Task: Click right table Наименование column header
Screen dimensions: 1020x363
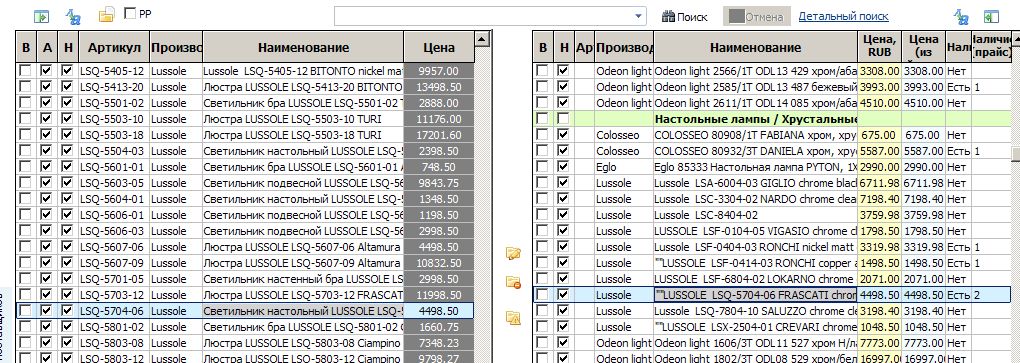Action: (x=755, y=47)
